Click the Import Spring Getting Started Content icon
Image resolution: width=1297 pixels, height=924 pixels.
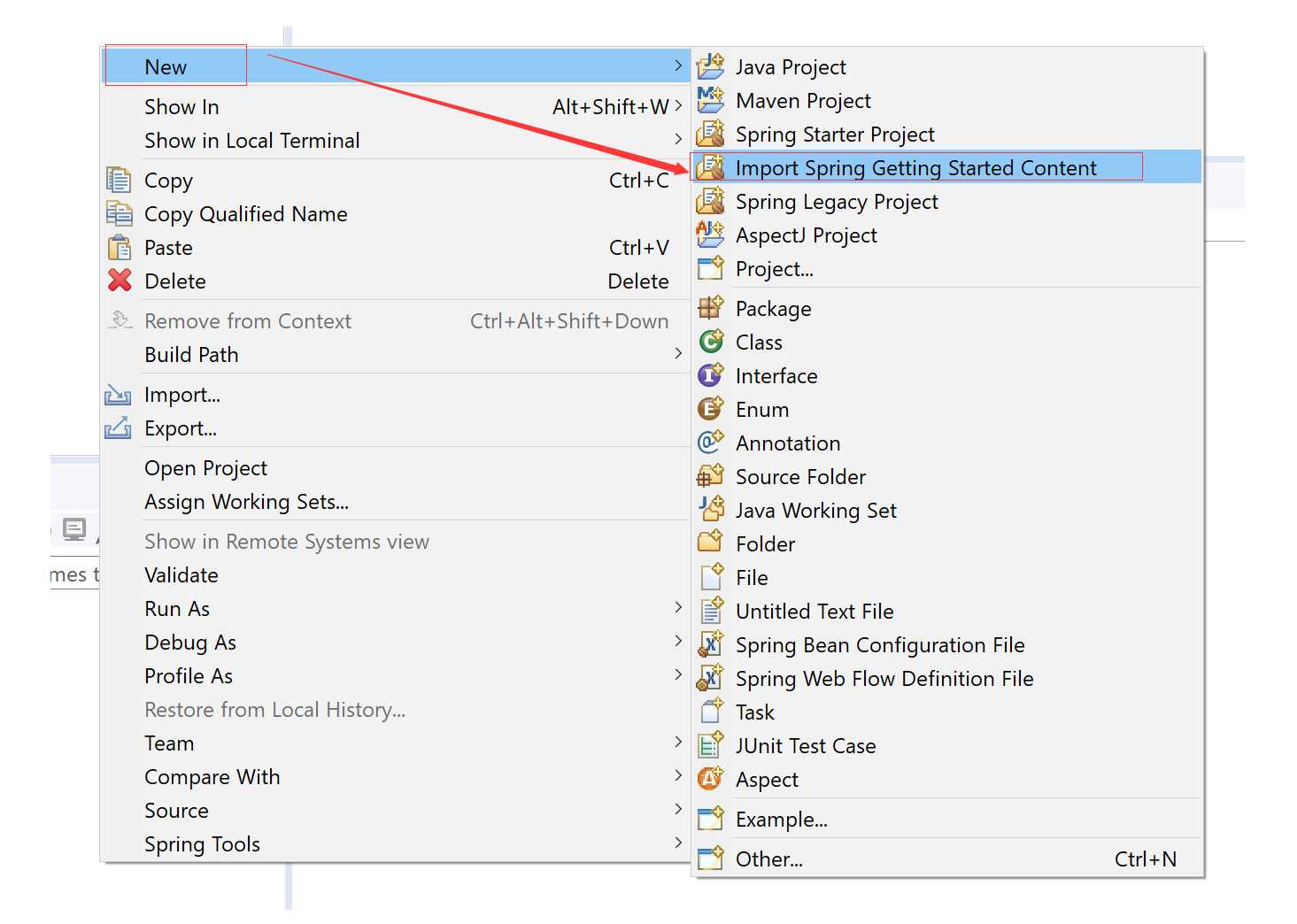(x=710, y=167)
